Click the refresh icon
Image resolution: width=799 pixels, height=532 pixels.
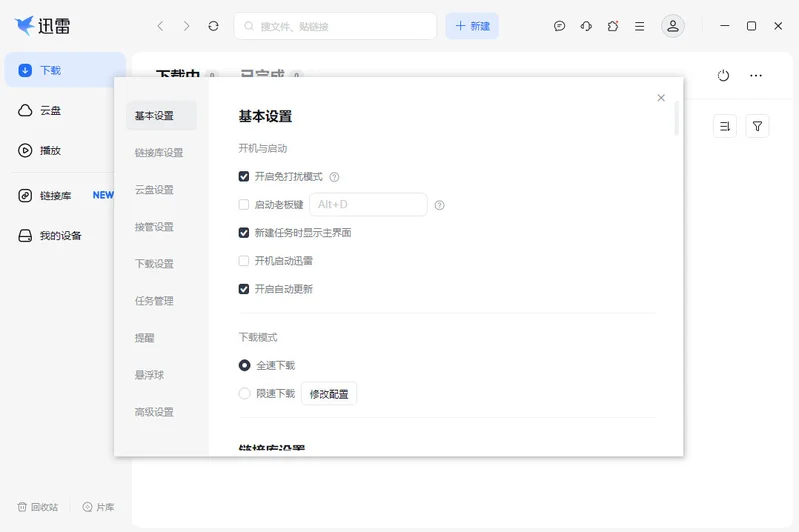click(x=214, y=26)
